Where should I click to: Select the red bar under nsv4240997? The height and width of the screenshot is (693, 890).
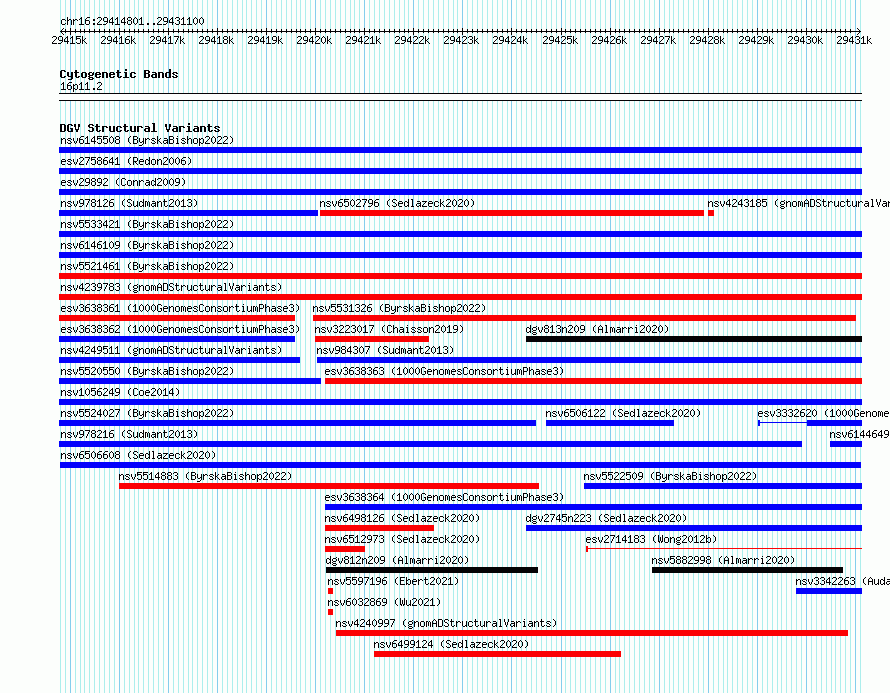coord(591,633)
